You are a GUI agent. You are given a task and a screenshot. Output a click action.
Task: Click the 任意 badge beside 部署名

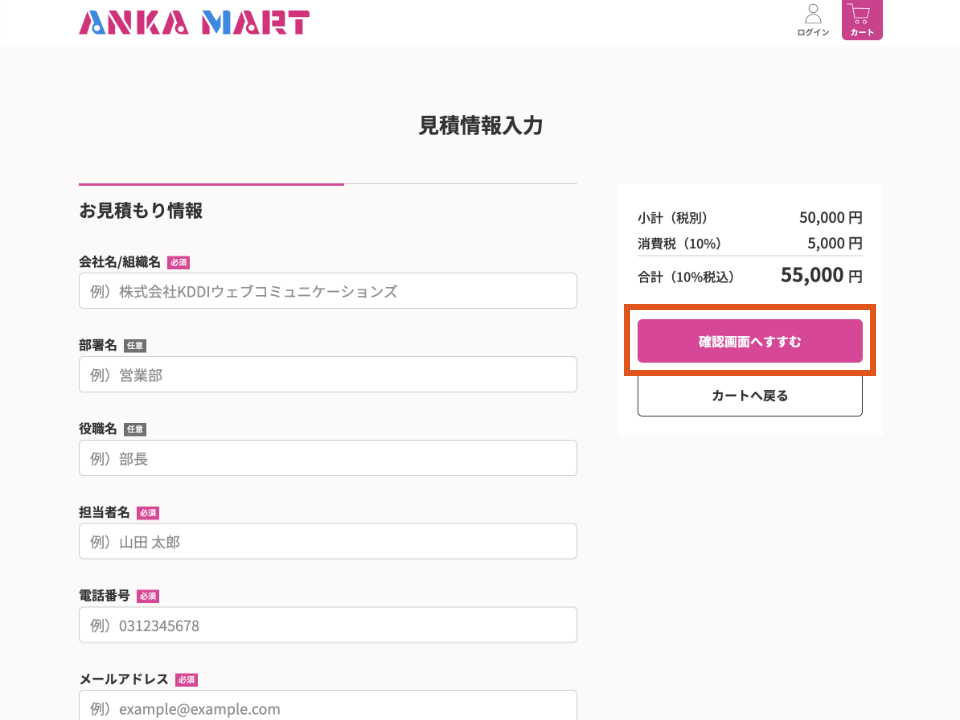coord(135,346)
